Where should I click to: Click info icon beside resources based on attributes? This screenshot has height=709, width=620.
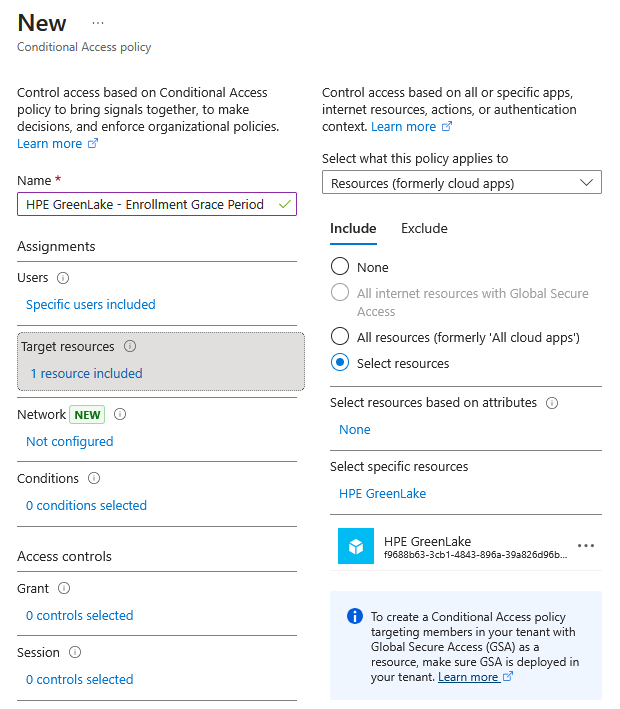(x=552, y=403)
